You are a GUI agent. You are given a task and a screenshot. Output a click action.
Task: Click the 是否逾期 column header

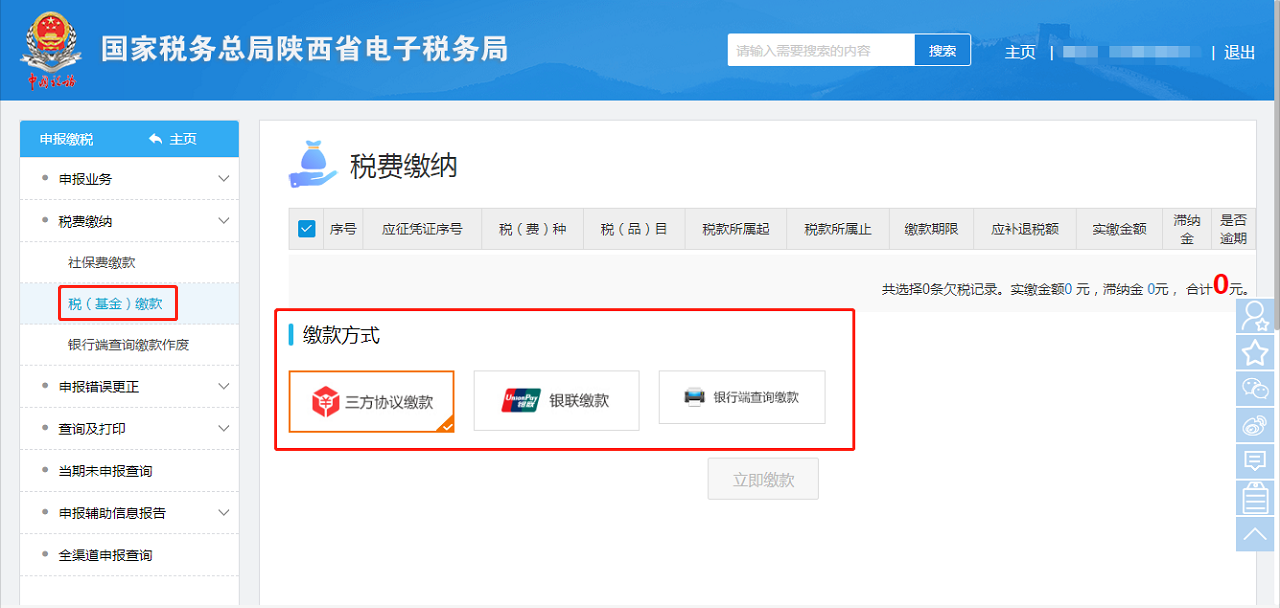[x=1233, y=229]
